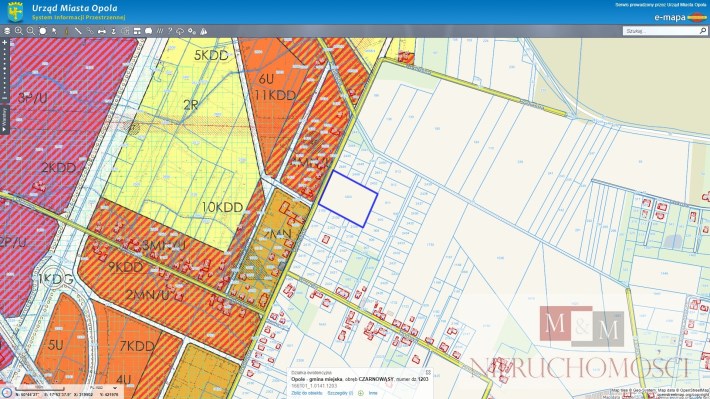Image resolution: width=710 pixels, height=399 pixels.
Task: Open the speech bubble comment tool
Action: point(149,31)
